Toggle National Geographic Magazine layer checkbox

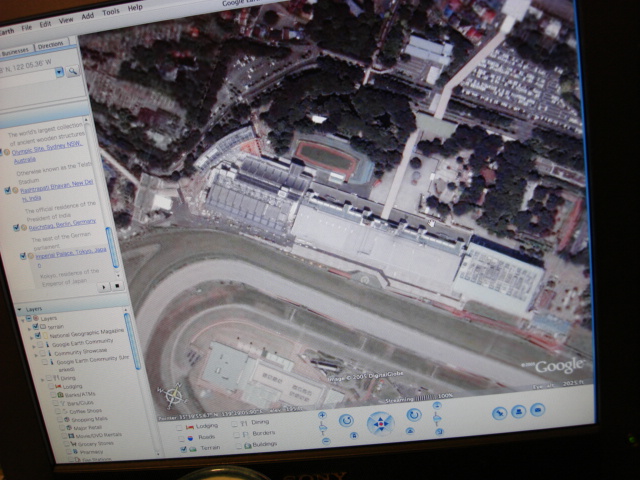click(36, 335)
